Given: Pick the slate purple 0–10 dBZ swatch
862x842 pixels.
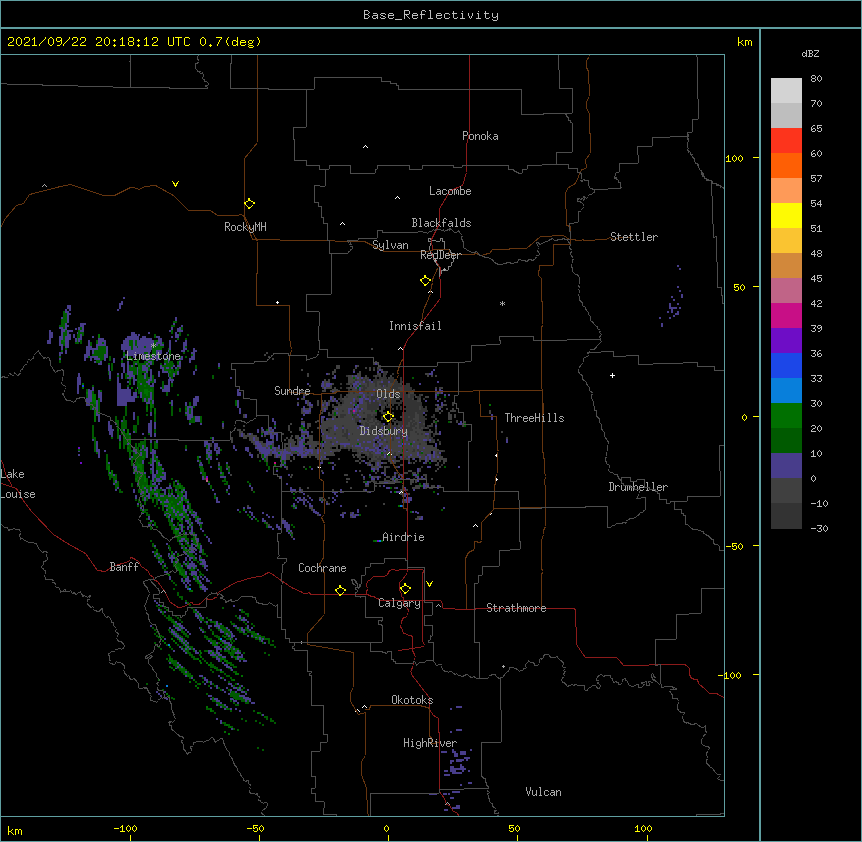Looking at the screenshot, I should tap(786, 466).
